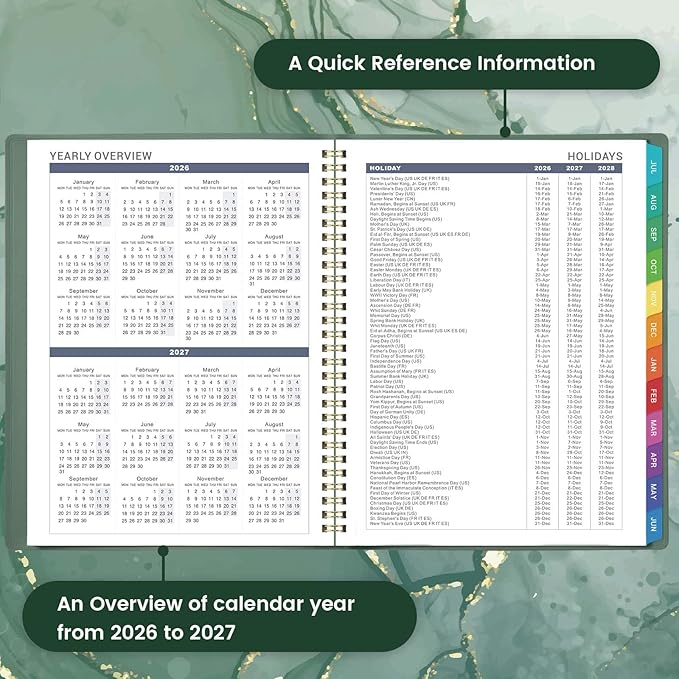Select the orange DEC divider tab
This screenshot has height=679, width=679.
coord(653,330)
